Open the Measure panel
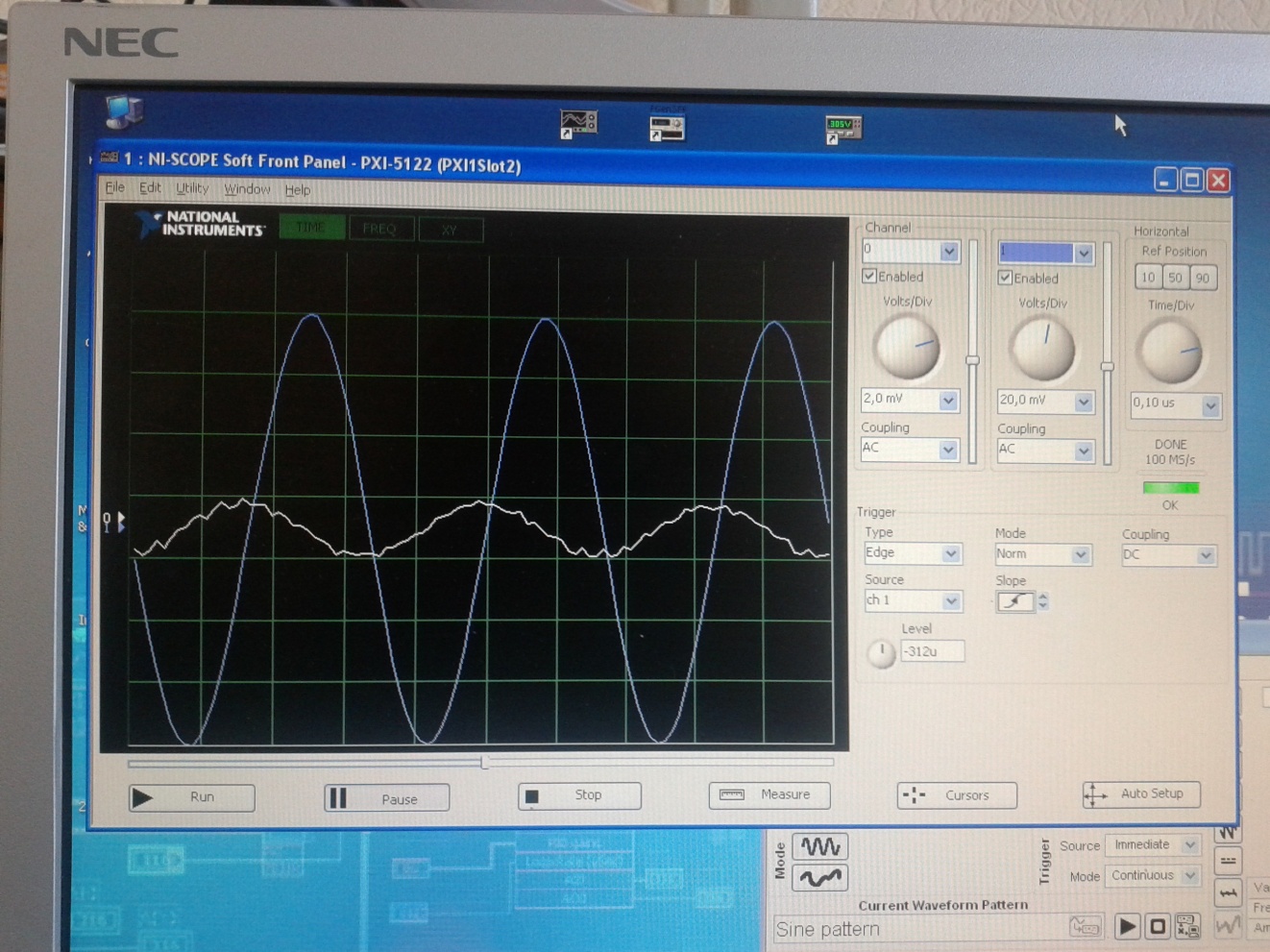 (x=769, y=794)
